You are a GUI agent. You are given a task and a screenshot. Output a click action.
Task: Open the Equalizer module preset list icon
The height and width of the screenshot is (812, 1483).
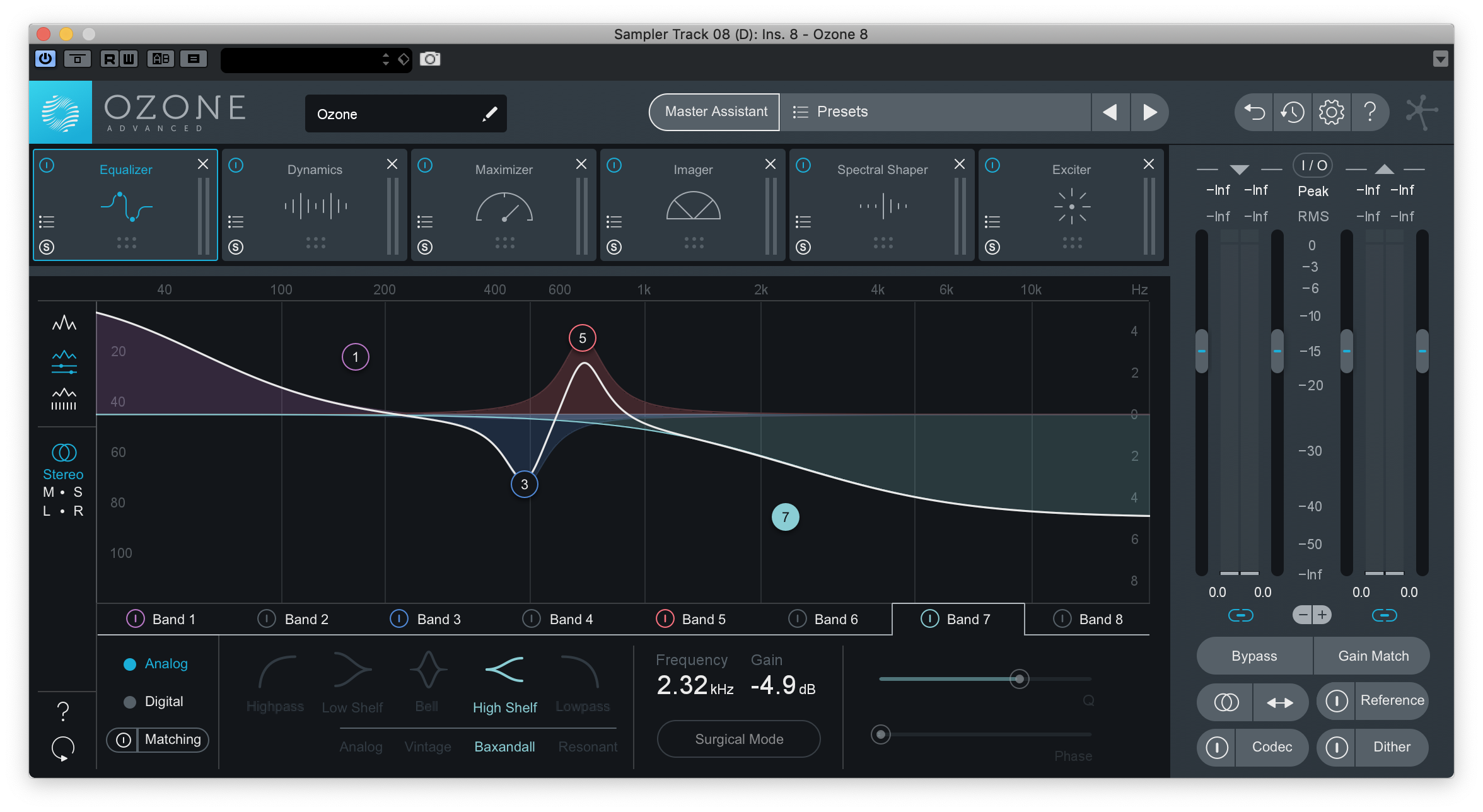pos(47,222)
